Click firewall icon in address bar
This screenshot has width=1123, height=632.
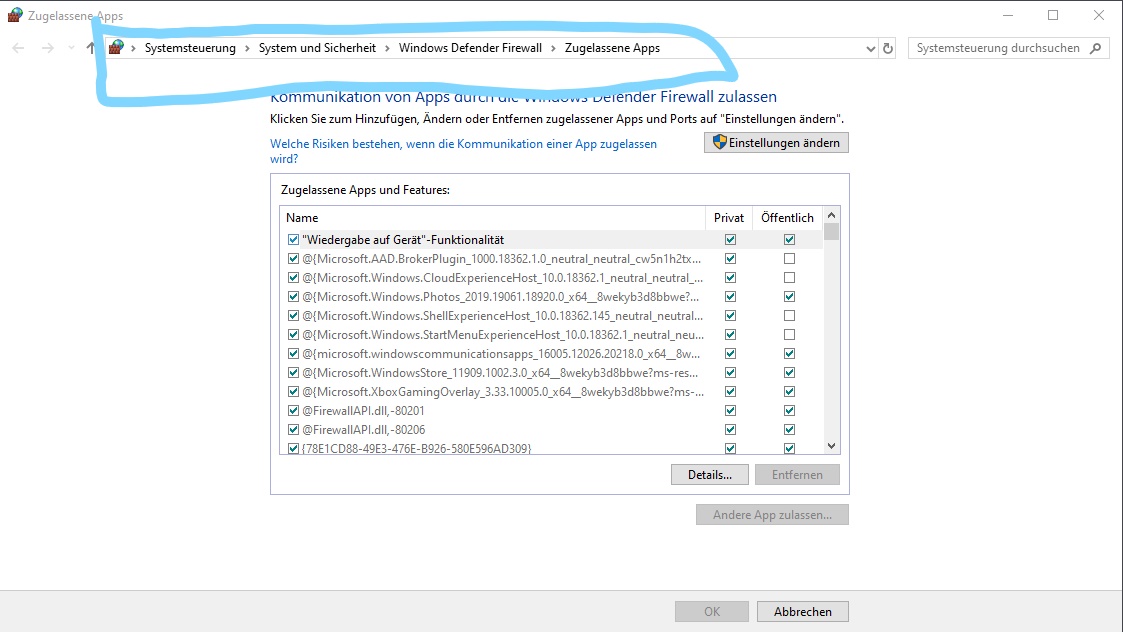coord(116,47)
